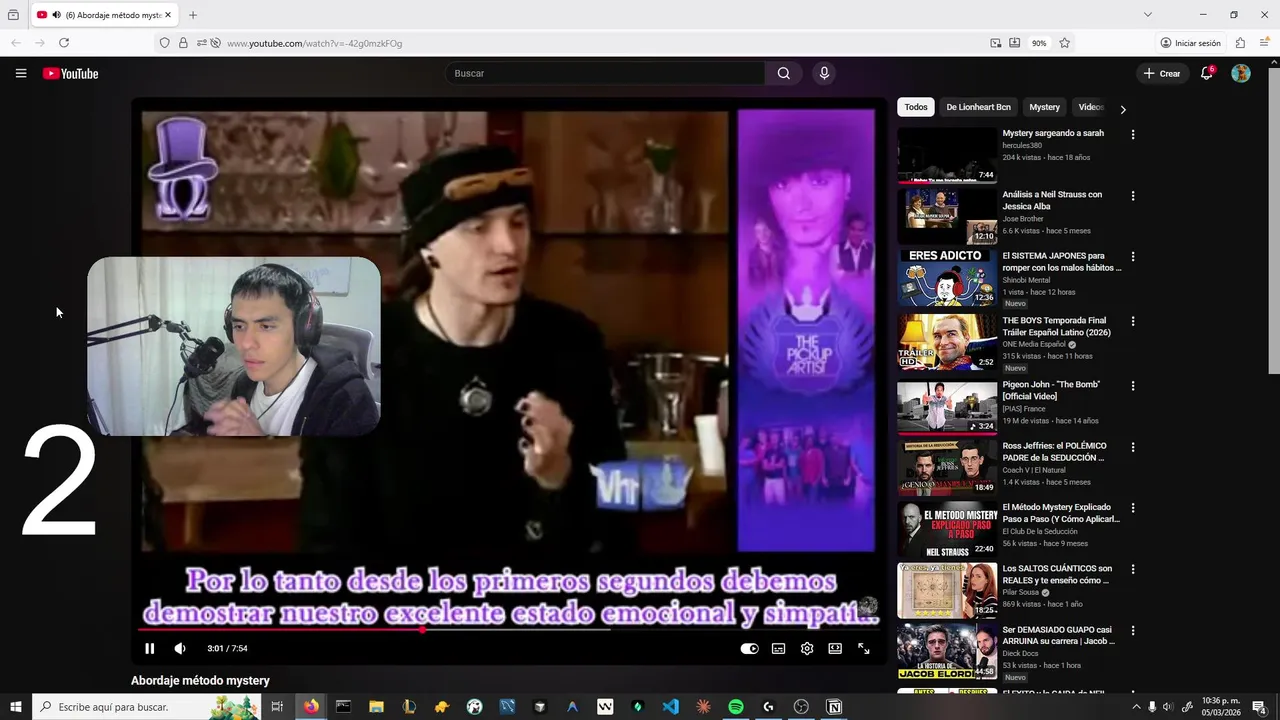Image resolution: width=1280 pixels, height=720 pixels.
Task: Switch to theater mode
Action: [x=835, y=648]
